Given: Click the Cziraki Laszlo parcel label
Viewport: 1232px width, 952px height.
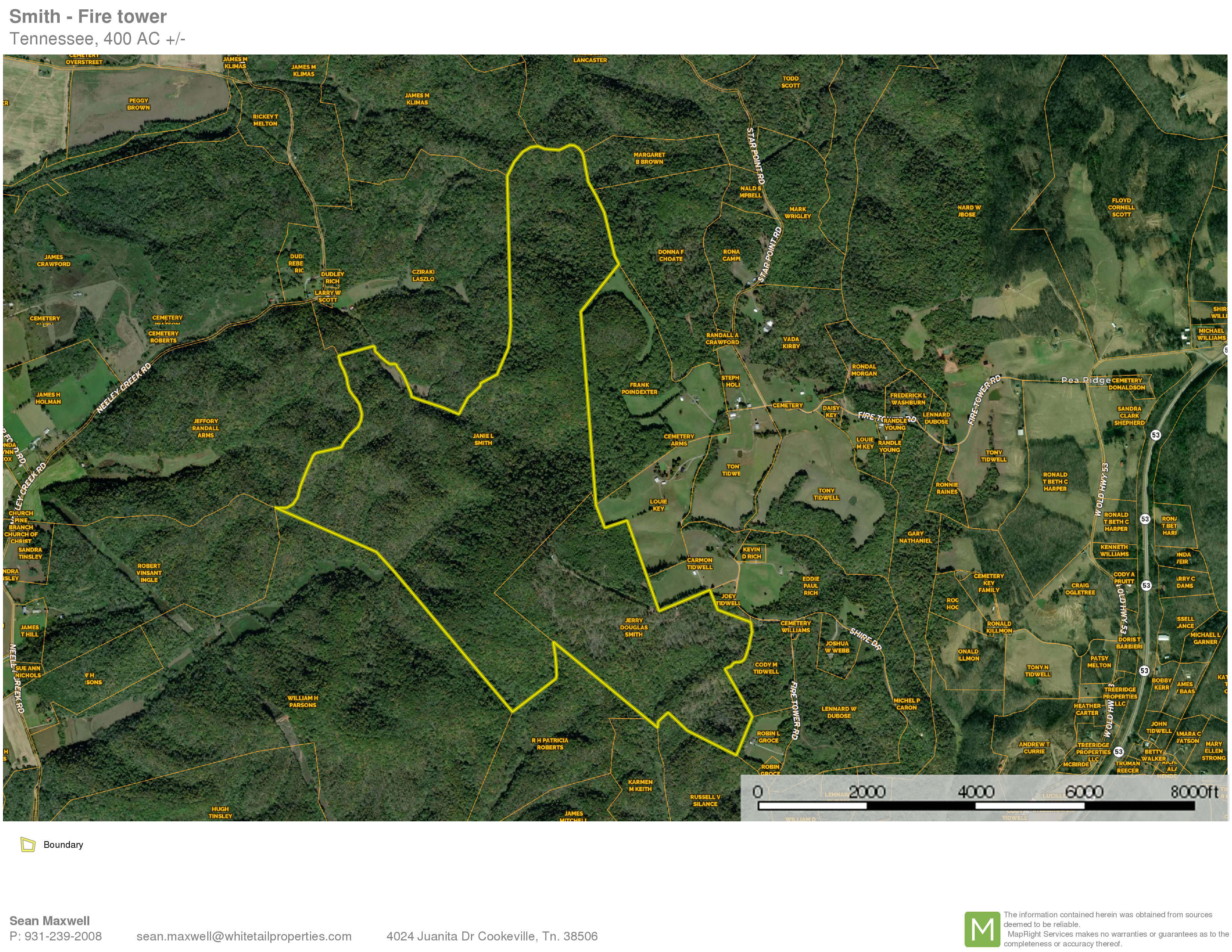Looking at the screenshot, I should click(423, 275).
